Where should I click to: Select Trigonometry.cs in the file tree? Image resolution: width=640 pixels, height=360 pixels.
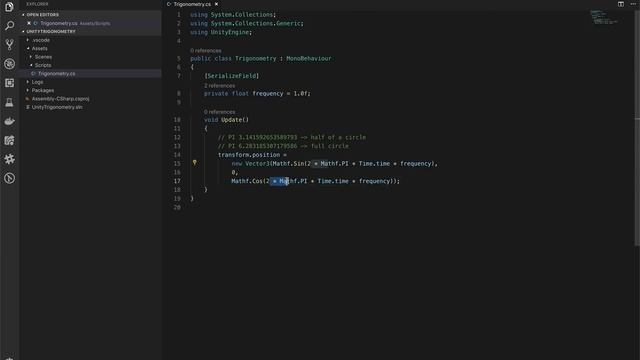(x=56, y=73)
